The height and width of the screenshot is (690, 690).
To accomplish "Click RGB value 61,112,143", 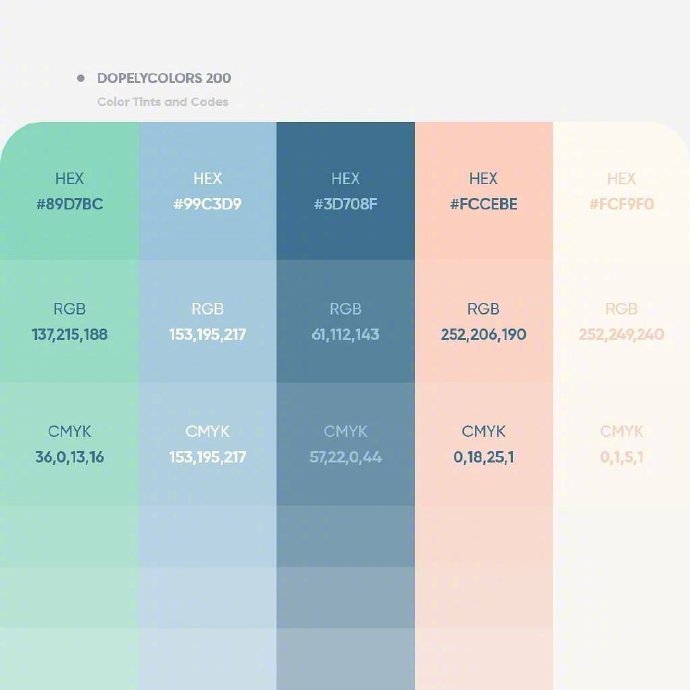I will click(x=345, y=335).
